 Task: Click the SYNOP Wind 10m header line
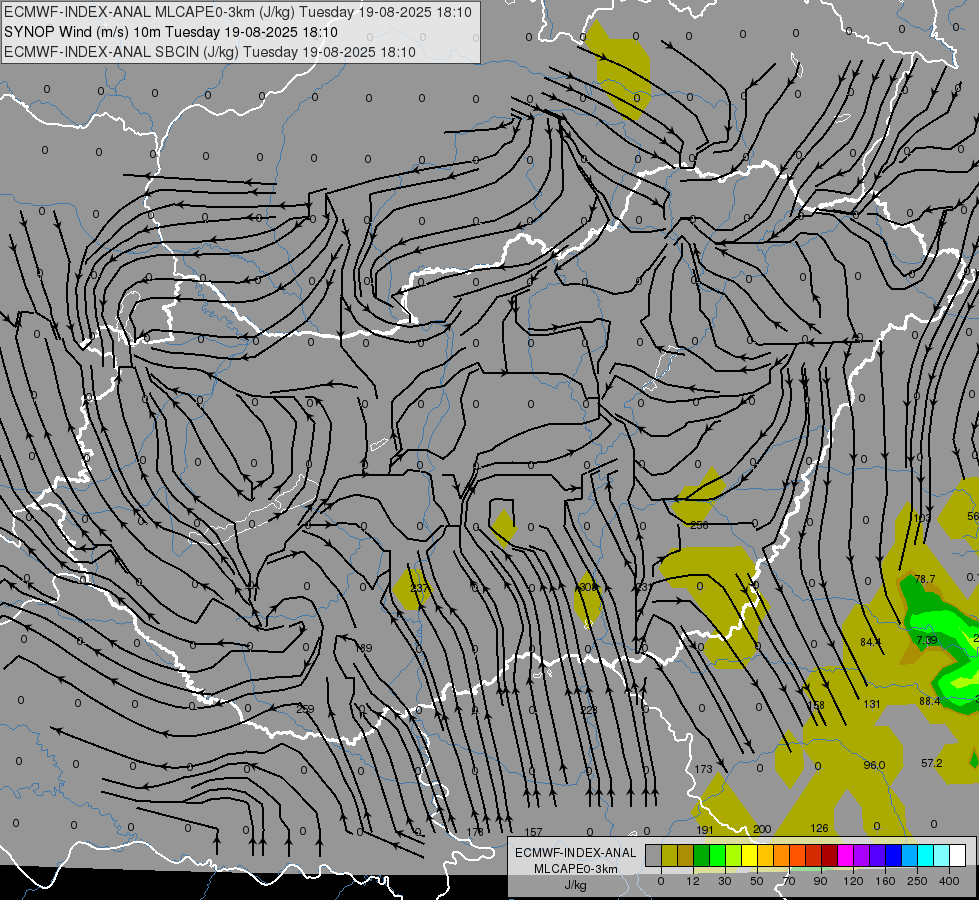(170, 32)
